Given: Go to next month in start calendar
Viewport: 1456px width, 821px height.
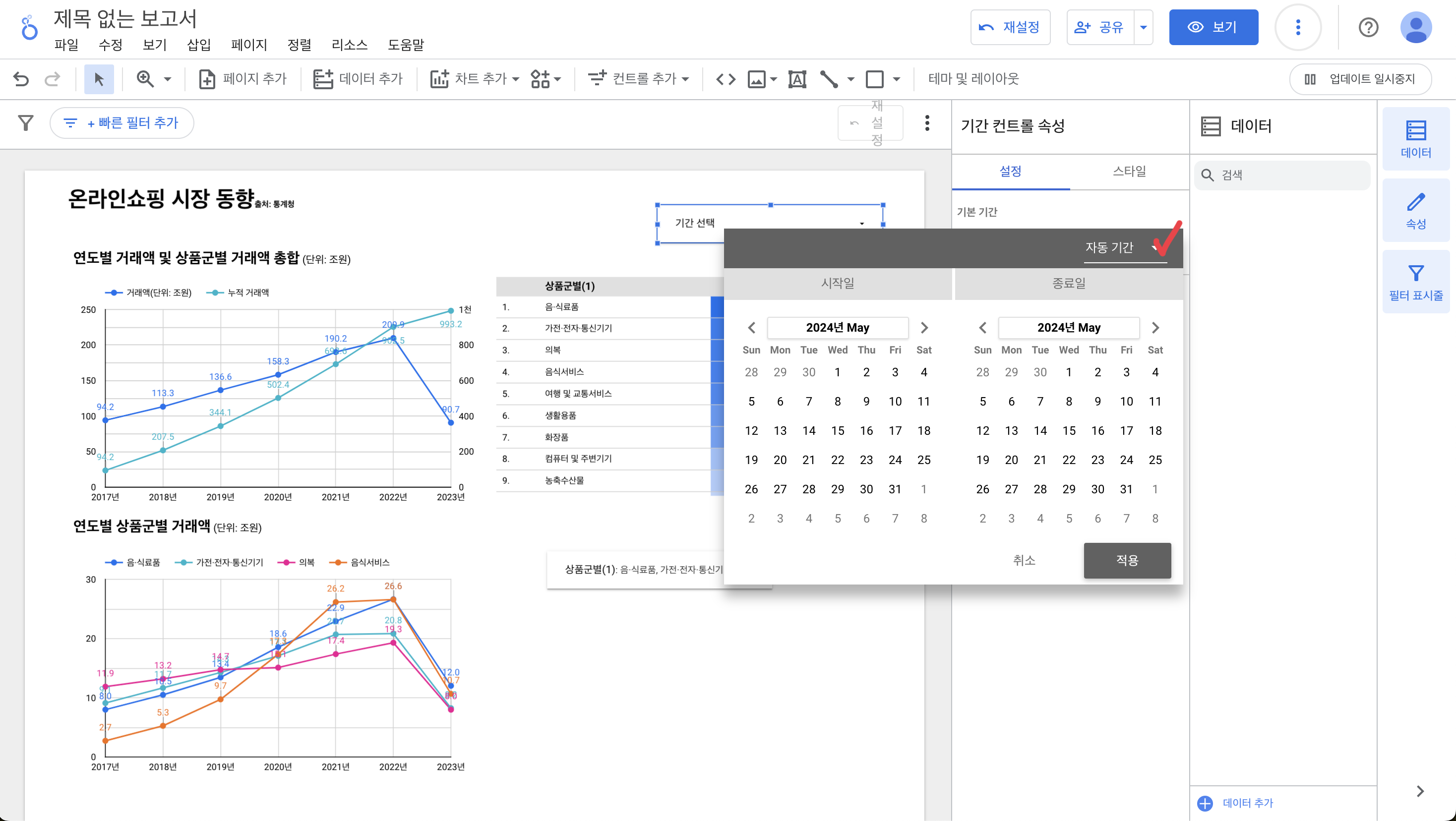Looking at the screenshot, I should (x=924, y=328).
